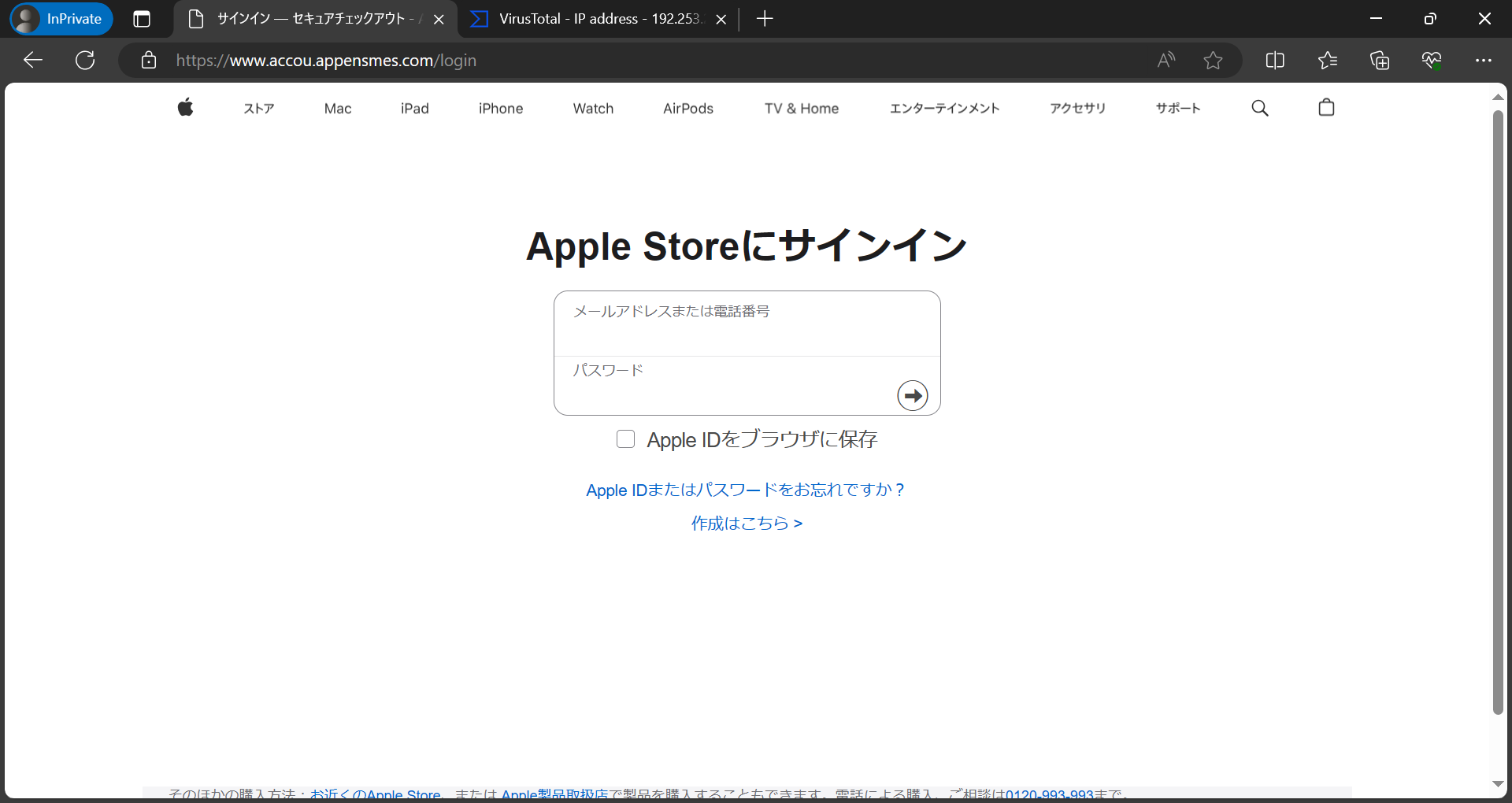View site information via the lock icon
The image size is (1512, 803).
tap(149, 61)
